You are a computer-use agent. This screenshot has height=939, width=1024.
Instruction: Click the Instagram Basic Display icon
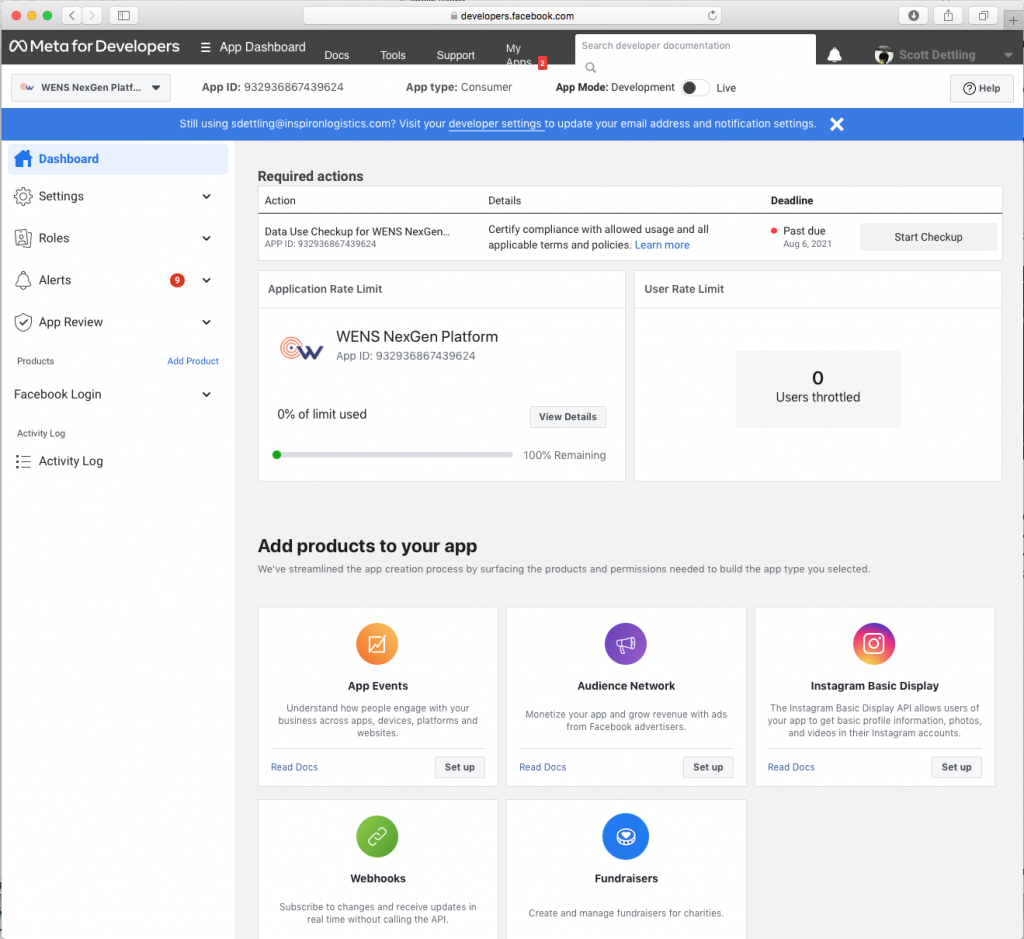[x=874, y=644]
